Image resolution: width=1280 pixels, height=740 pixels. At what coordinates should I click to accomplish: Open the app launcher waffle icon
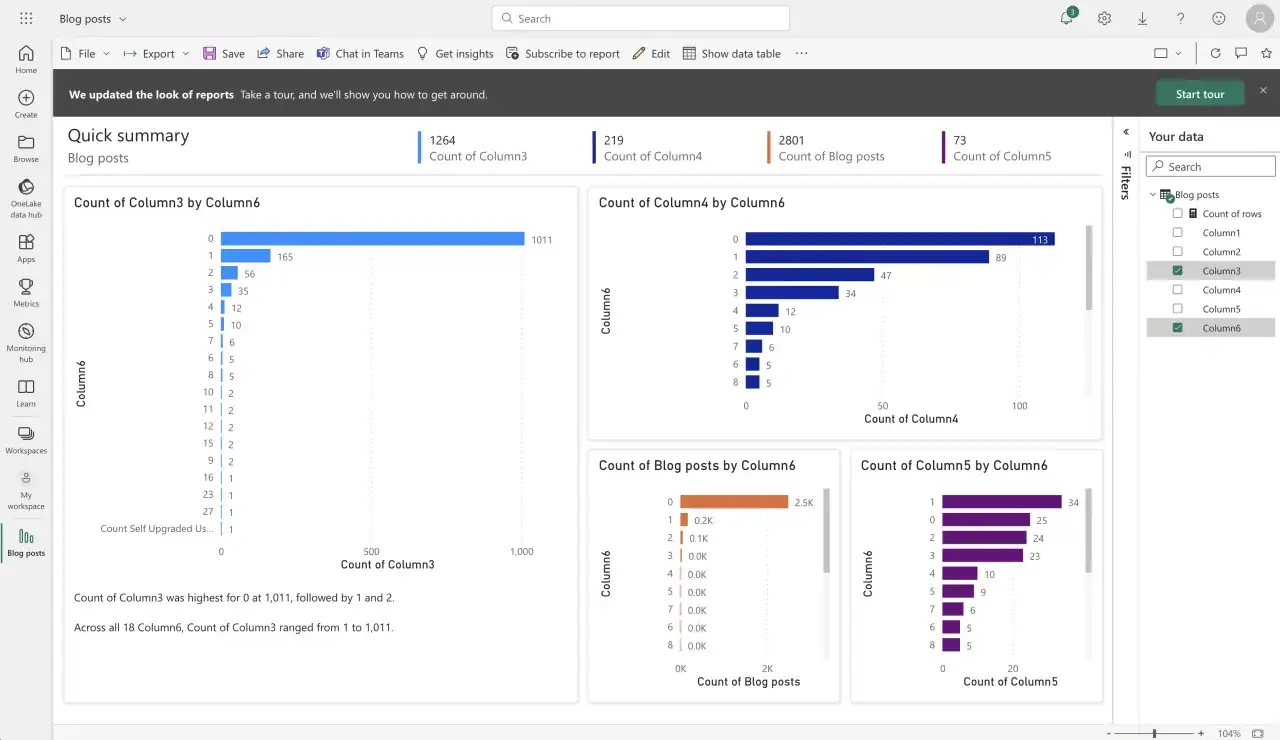pyautogui.click(x=26, y=18)
